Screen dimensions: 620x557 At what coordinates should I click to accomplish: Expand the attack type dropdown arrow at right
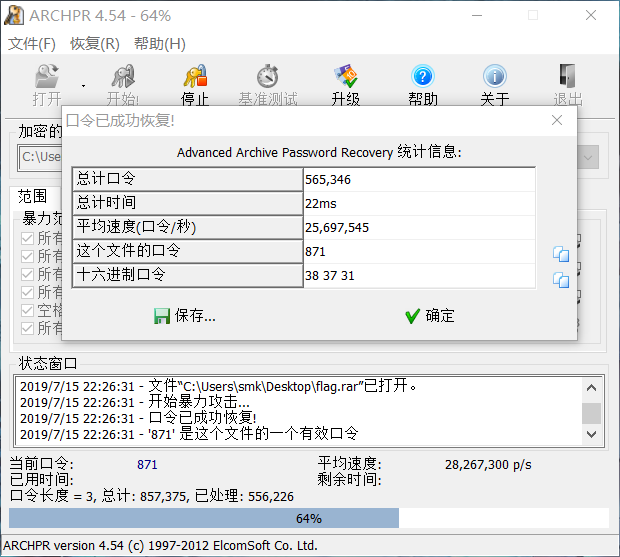coord(588,157)
